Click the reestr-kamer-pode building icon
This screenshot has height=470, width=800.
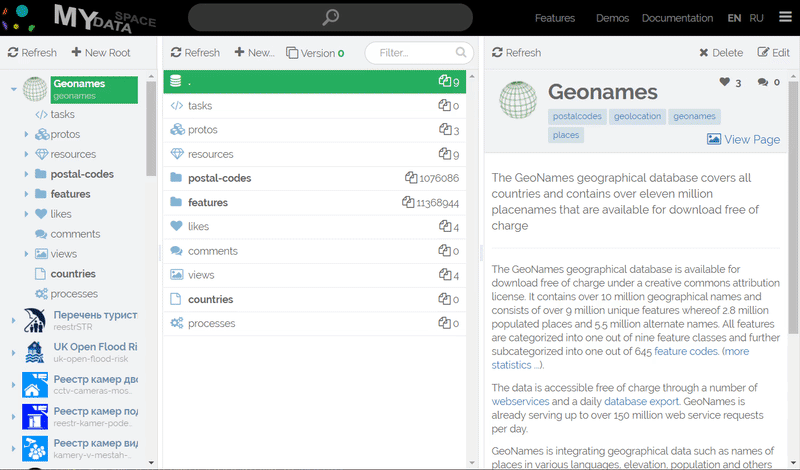(35, 416)
